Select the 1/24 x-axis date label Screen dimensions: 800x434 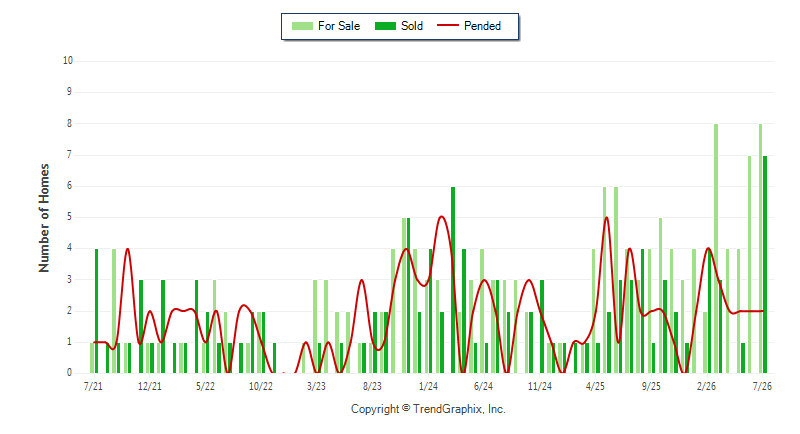point(428,386)
